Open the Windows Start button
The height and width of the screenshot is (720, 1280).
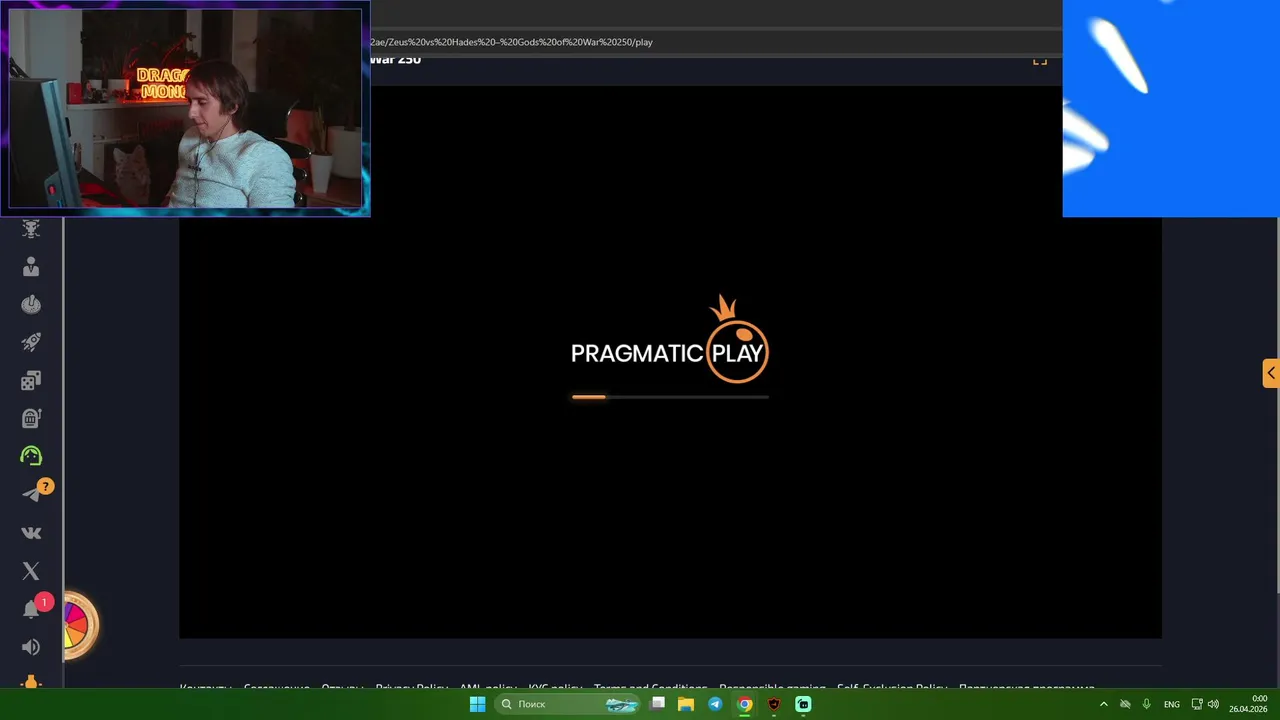[x=478, y=704]
